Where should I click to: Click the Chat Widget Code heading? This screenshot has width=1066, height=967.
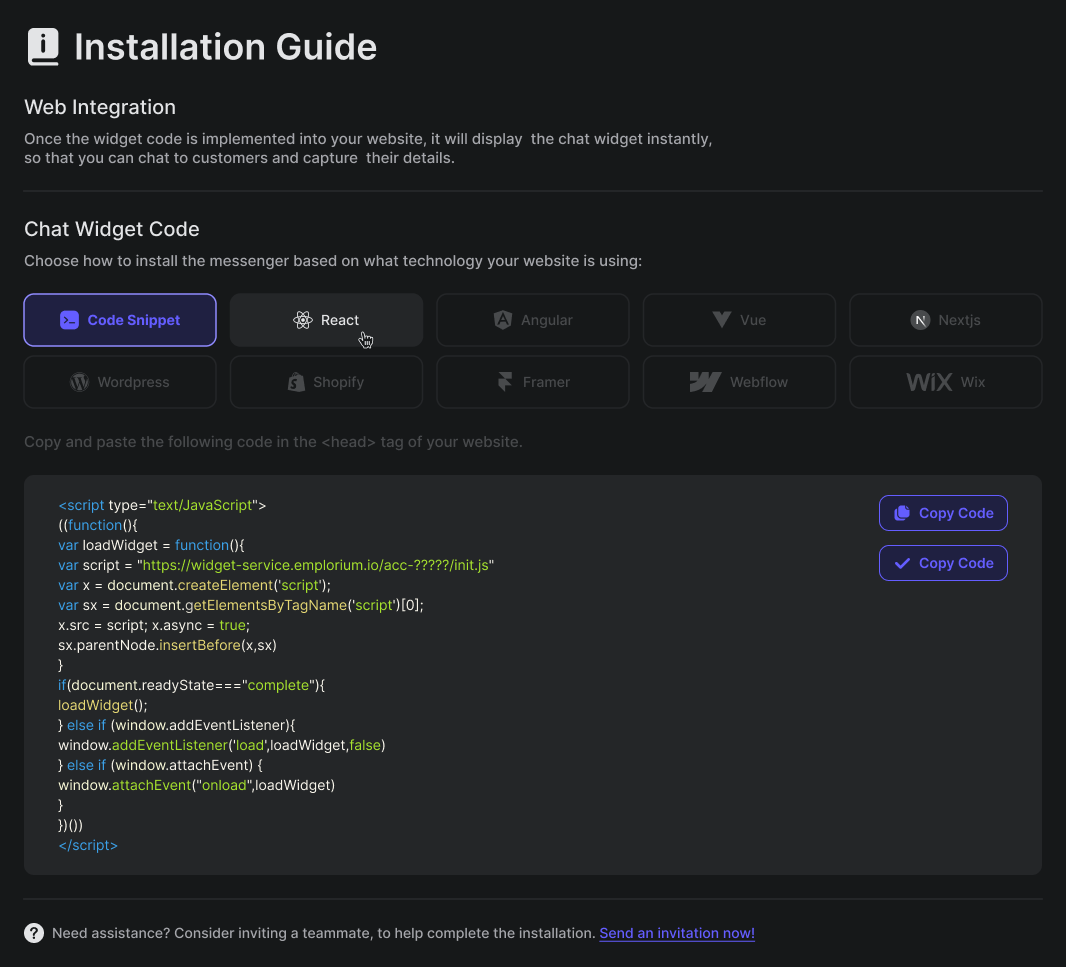111,229
